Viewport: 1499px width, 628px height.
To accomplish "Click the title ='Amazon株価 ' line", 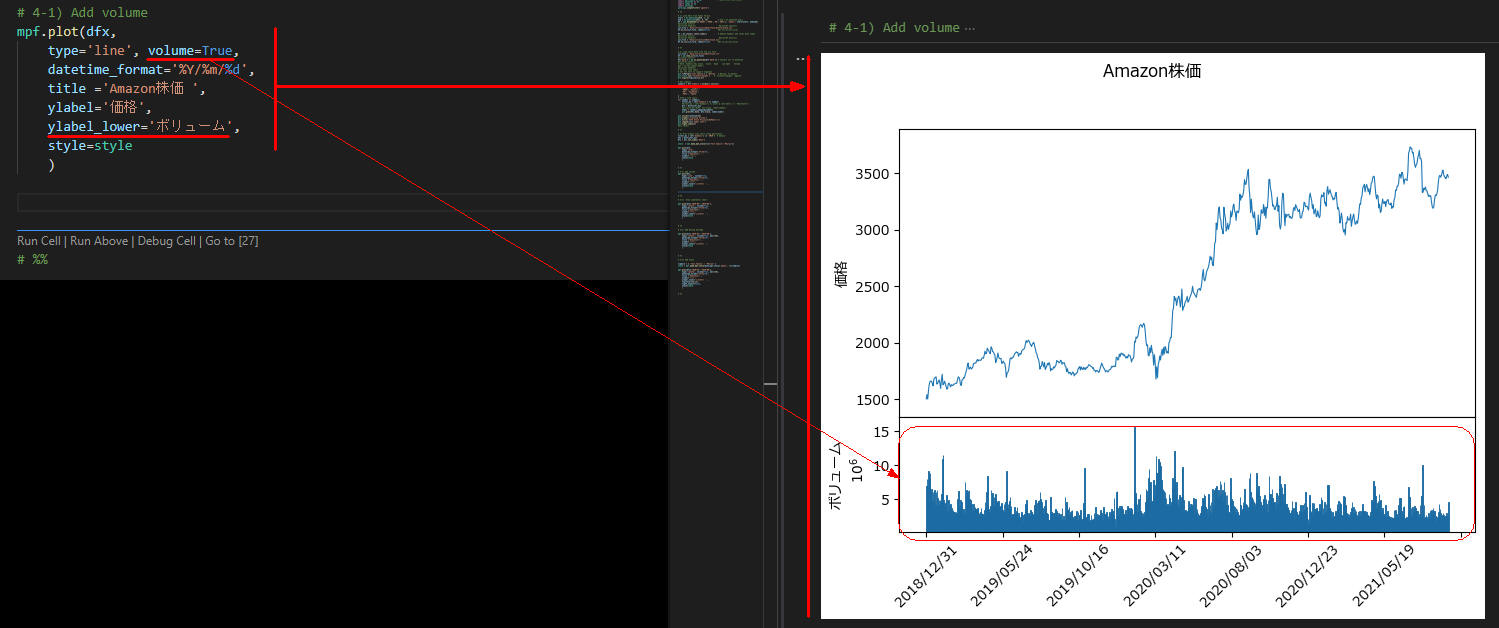I will tap(127, 89).
